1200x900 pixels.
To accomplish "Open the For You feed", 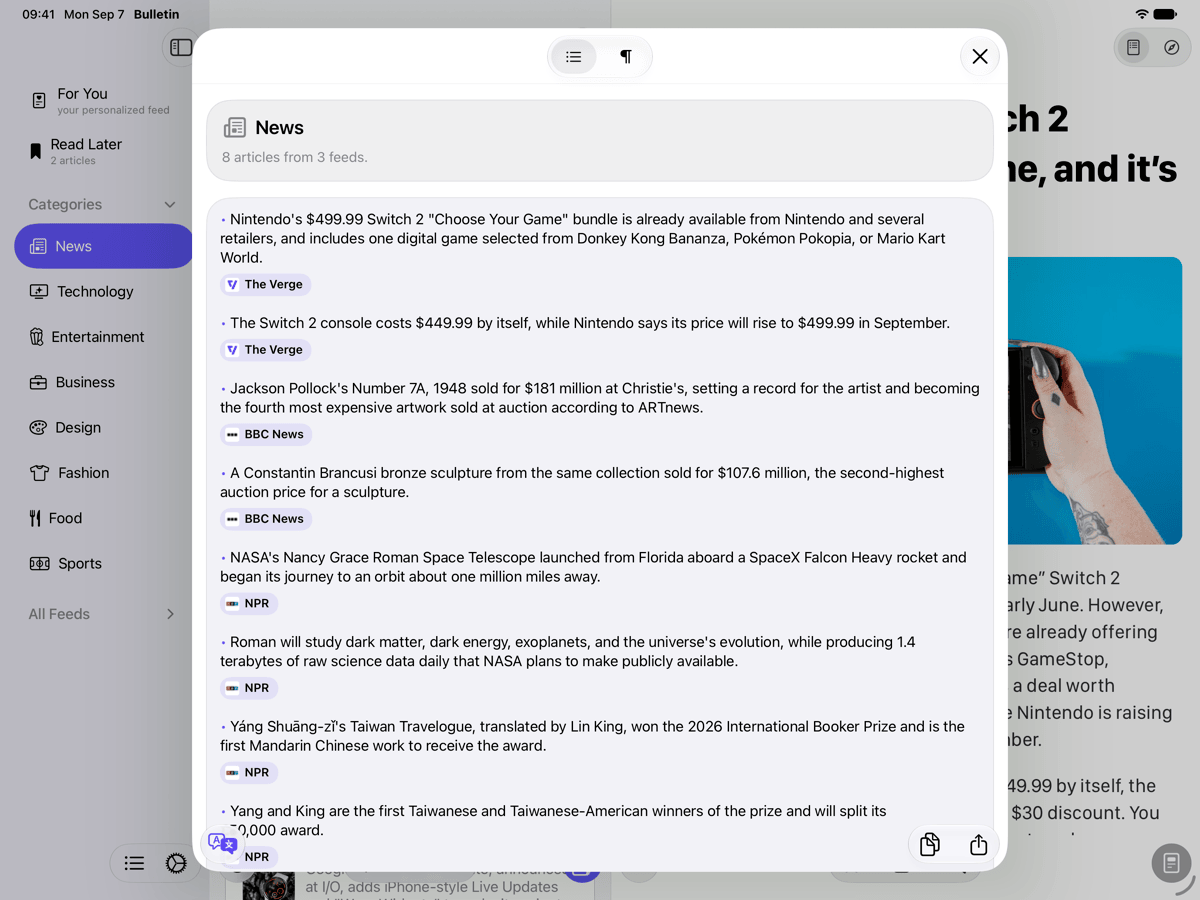I will tap(100, 101).
